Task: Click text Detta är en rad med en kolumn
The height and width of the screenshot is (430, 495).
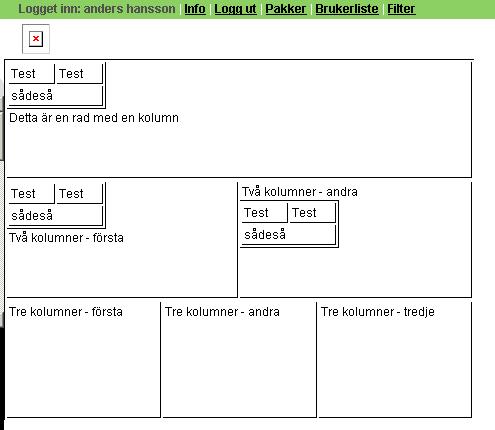Action: [x=94, y=118]
